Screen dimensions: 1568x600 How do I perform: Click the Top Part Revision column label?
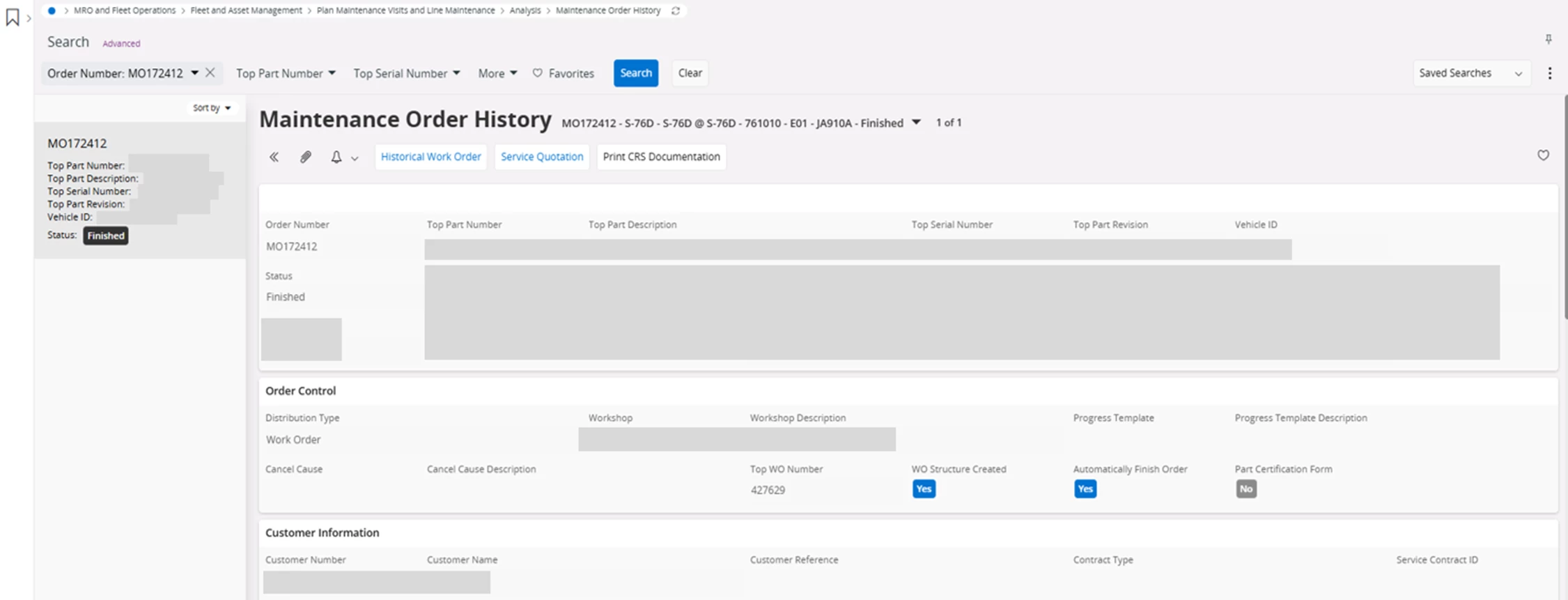[x=1110, y=225]
